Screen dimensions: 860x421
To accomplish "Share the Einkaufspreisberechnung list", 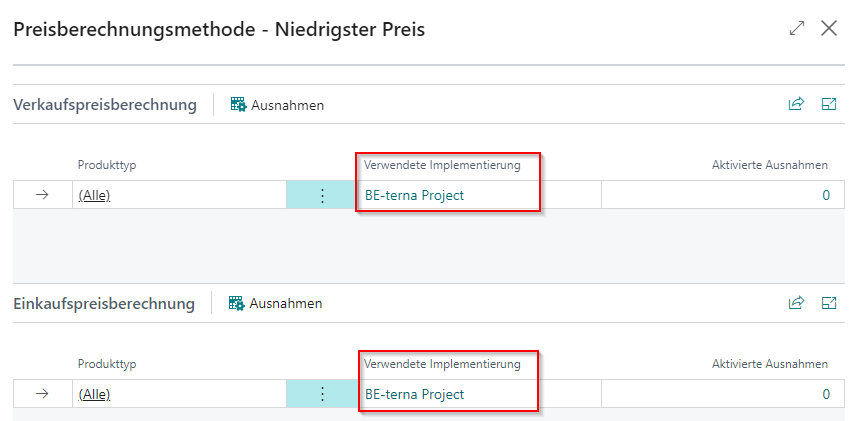I will (x=796, y=303).
